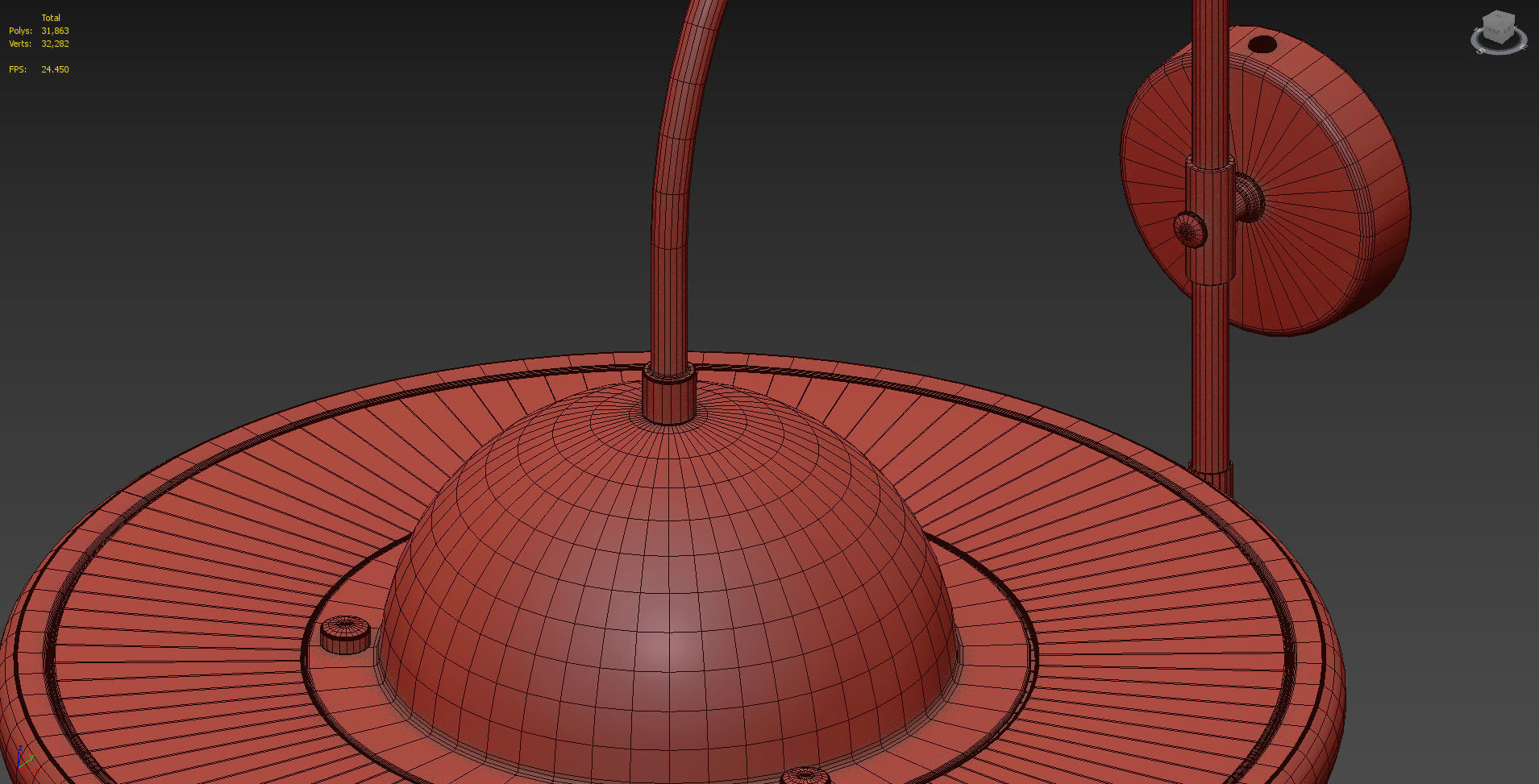Click the 'FPS:' label
The width and height of the screenshot is (1539, 784).
[x=18, y=69]
